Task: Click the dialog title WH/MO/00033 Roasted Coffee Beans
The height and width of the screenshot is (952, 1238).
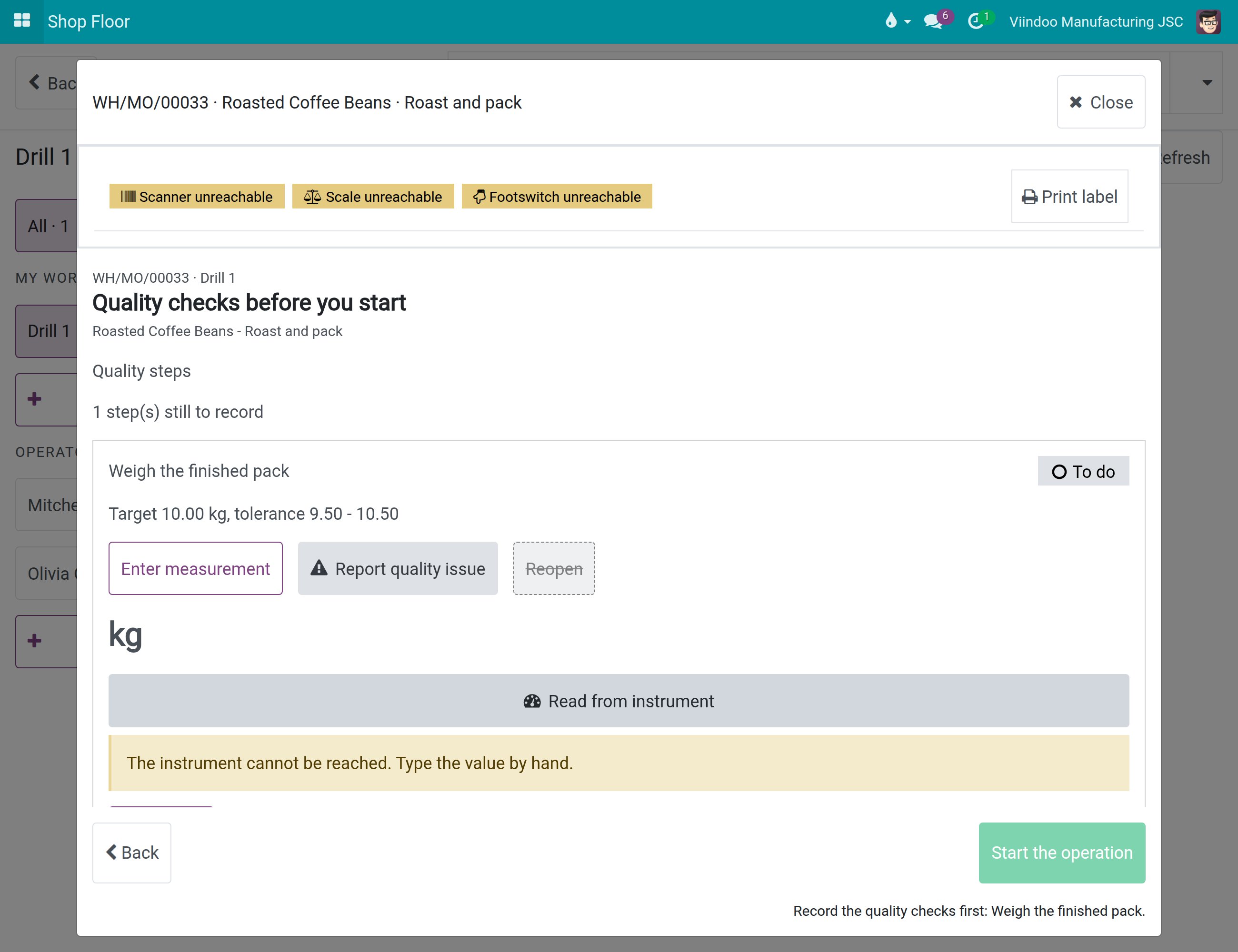Action: (307, 102)
